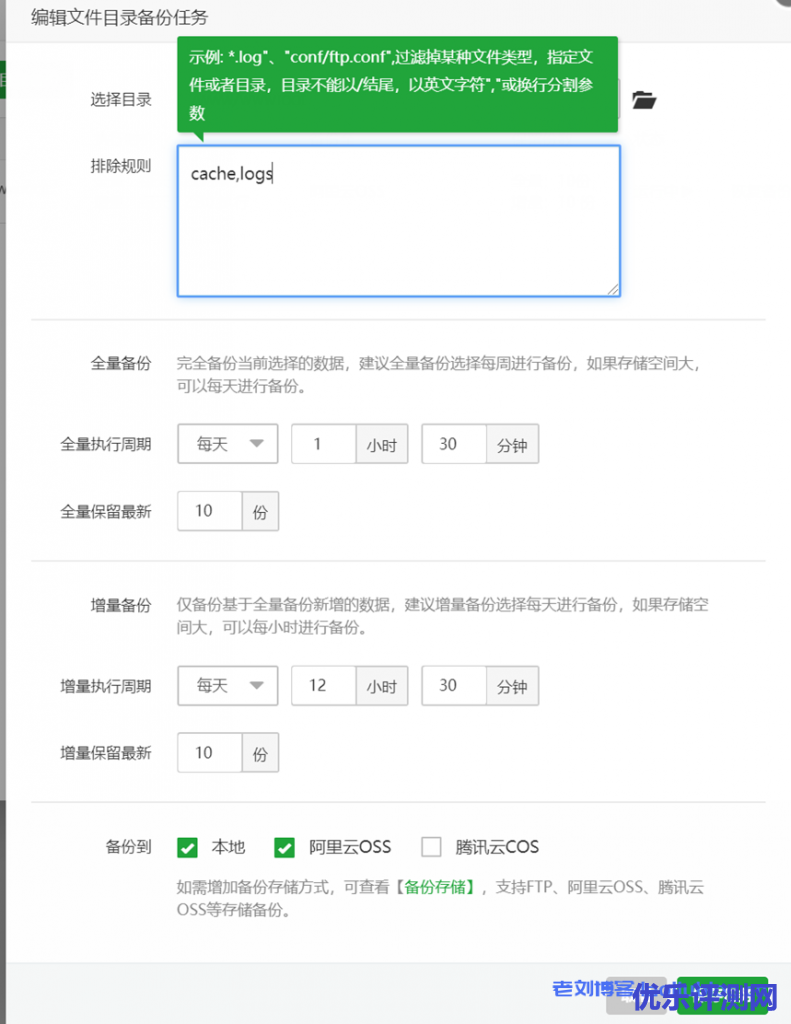Click the green example tooltip text

click(x=391, y=85)
